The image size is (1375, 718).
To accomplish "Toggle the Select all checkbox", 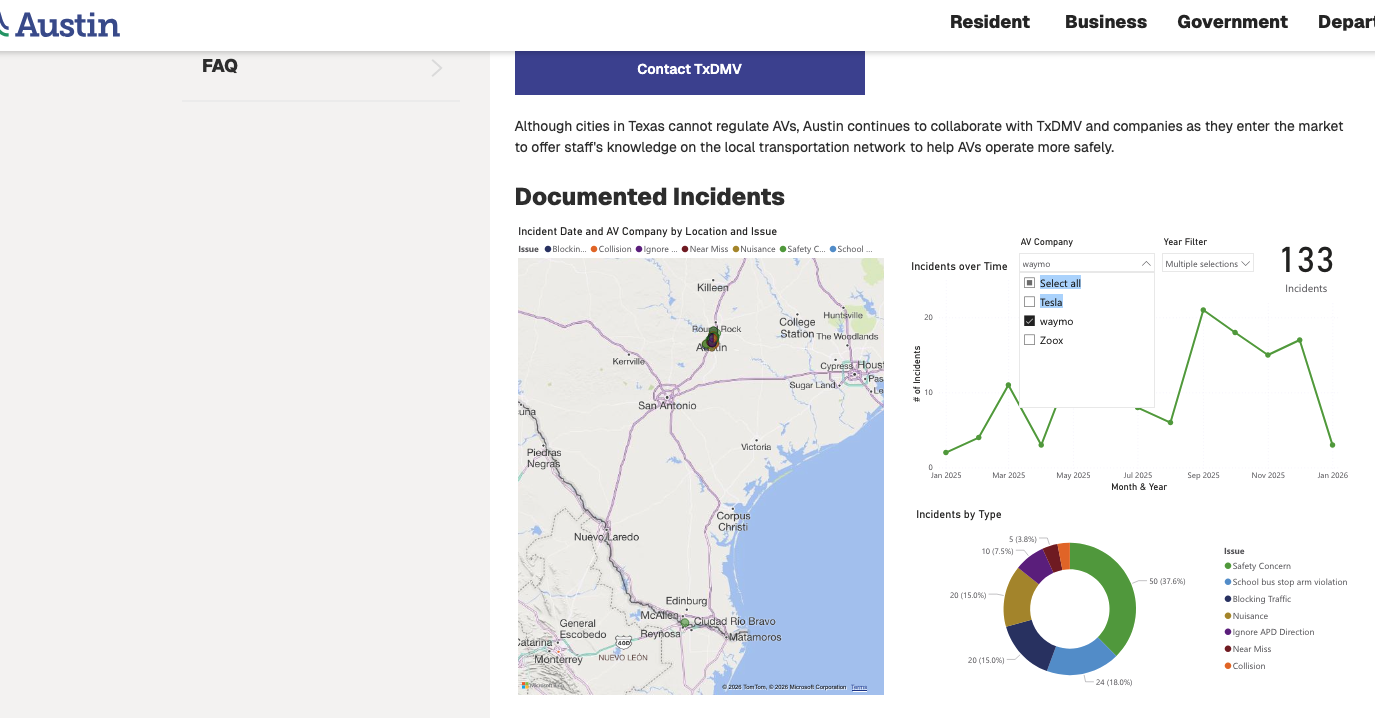I will (x=1029, y=283).
